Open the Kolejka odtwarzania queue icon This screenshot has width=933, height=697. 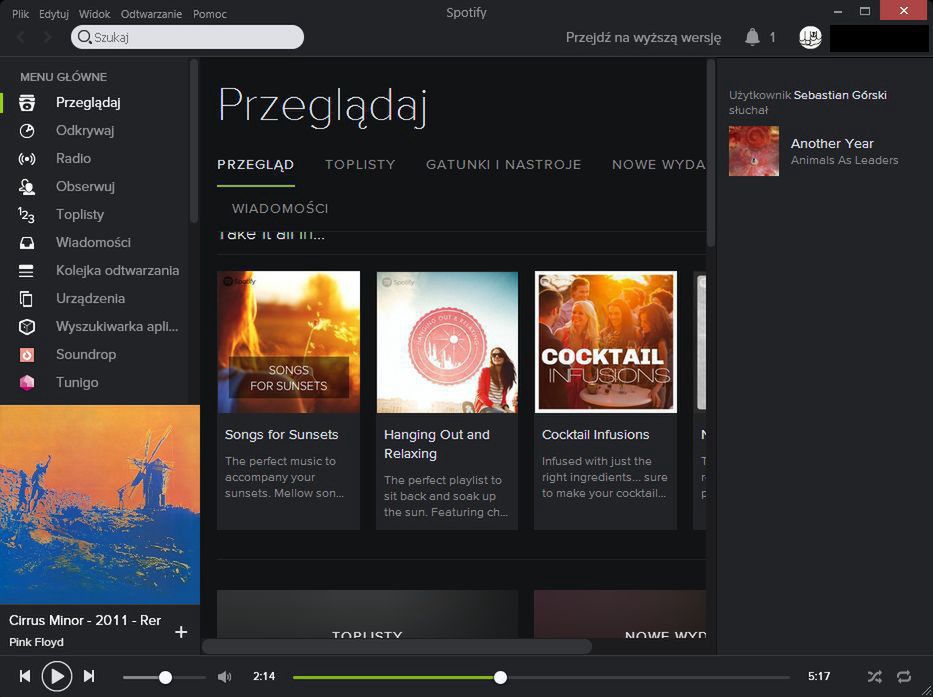26,271
